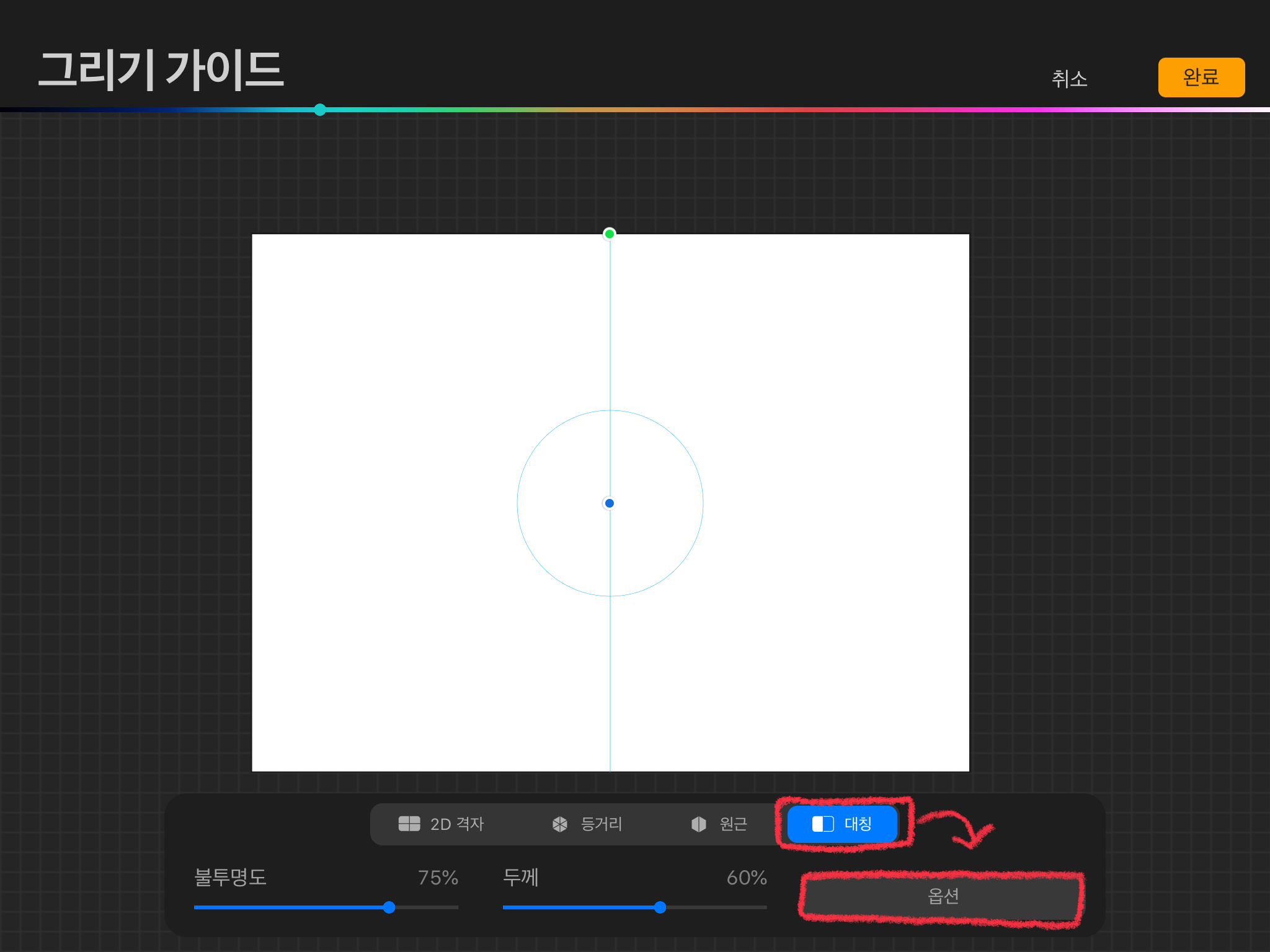Open the 옵션 options panel
The image size is (1270, 952).
point(942,896)
